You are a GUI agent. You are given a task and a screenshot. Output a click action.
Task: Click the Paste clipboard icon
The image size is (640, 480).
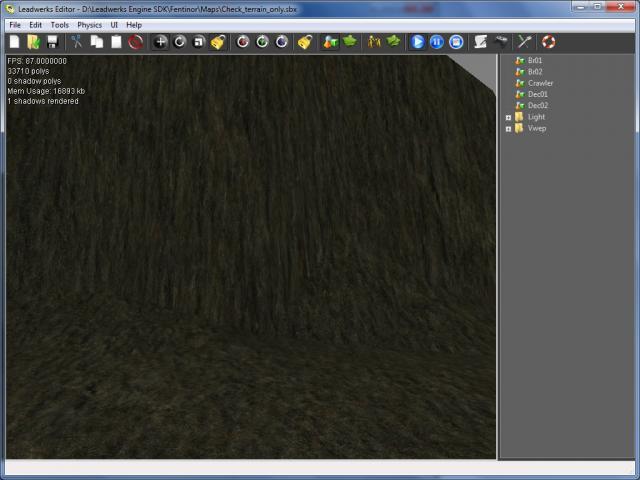point(116,42)
